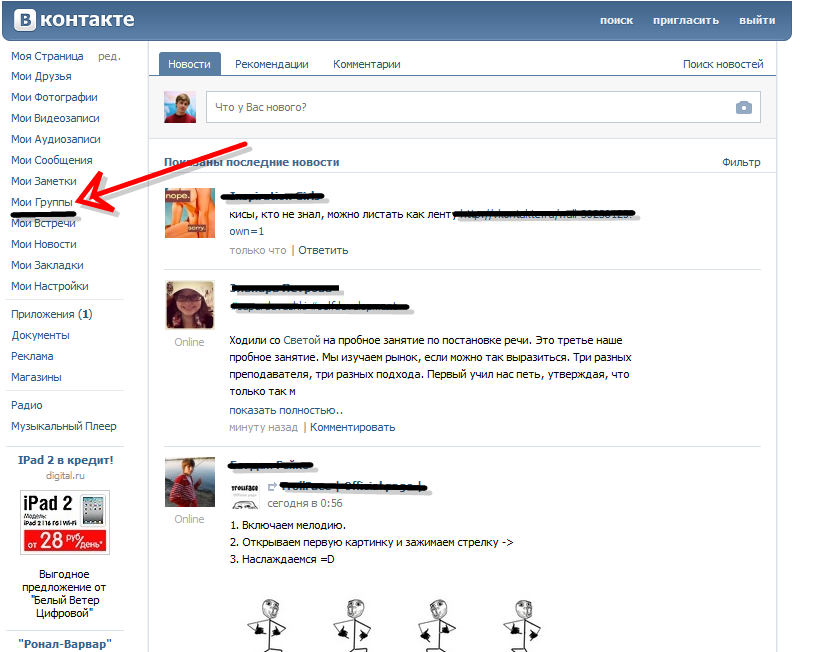Go to Мои Группы
The height and width of the screenshot is (652, 820).
(x=42, y=202)
